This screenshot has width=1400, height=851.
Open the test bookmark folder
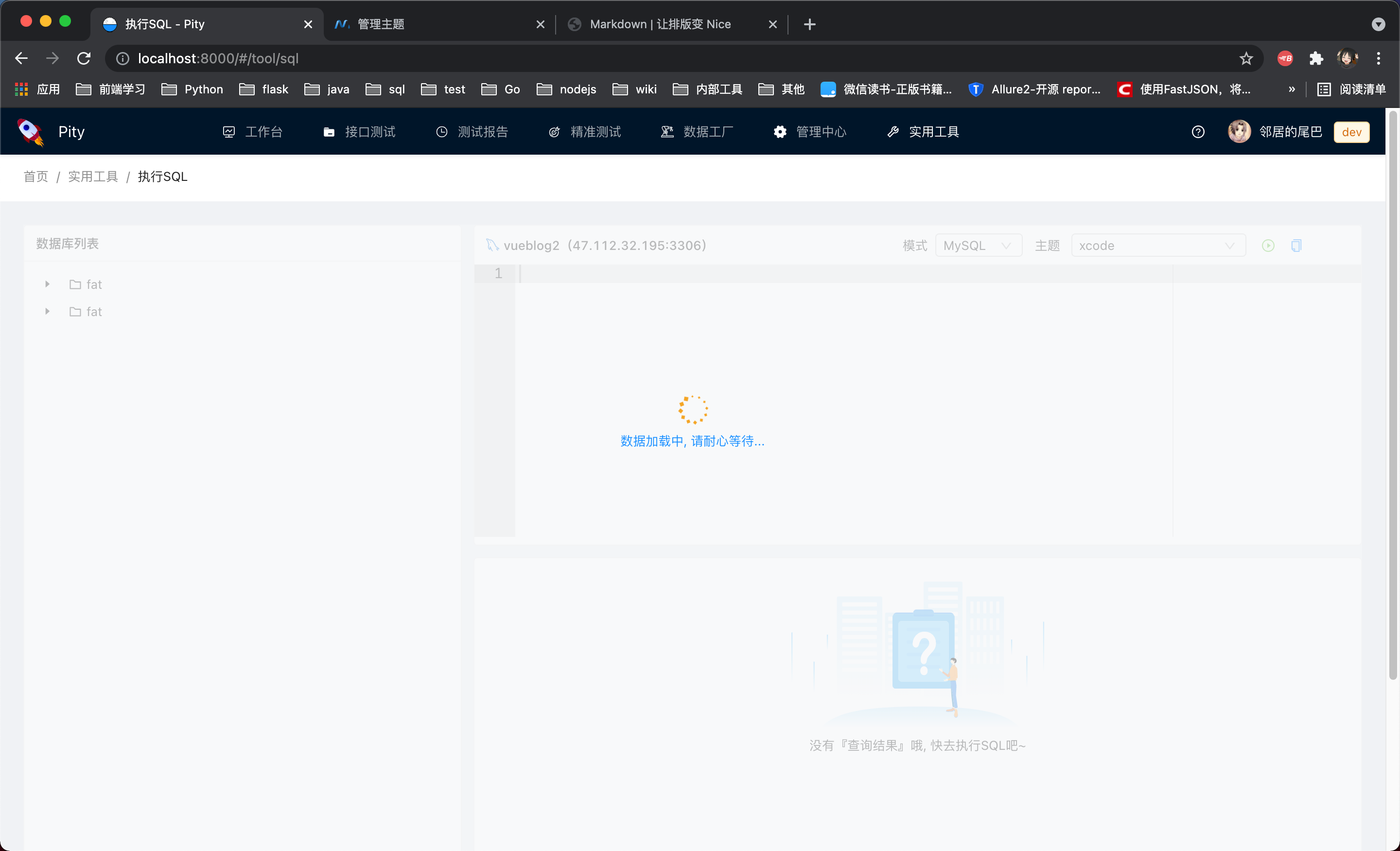[443, 89]
